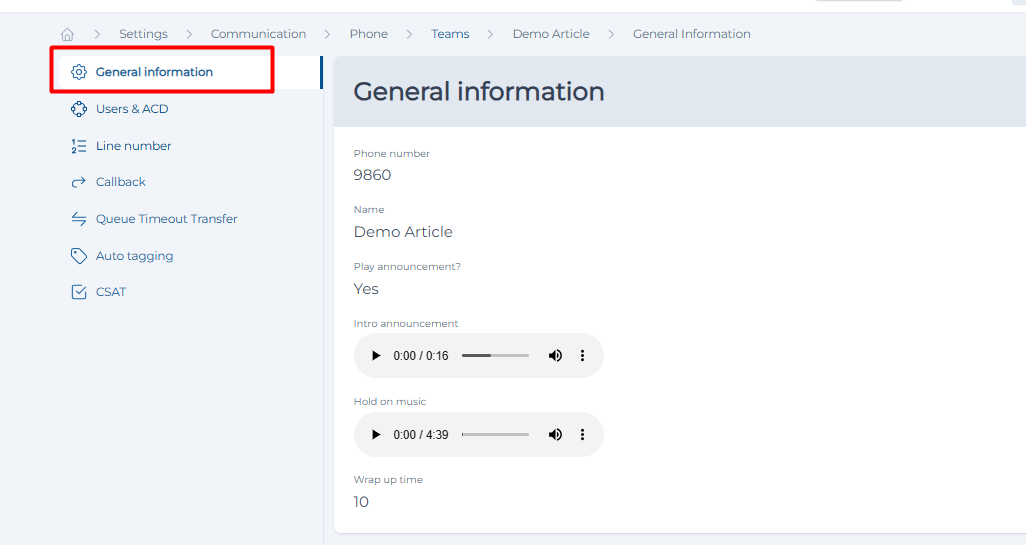The height and width of the screenshot is (545, 1026).
Task: Mute the Intro announcement audio
Action: 555,356
